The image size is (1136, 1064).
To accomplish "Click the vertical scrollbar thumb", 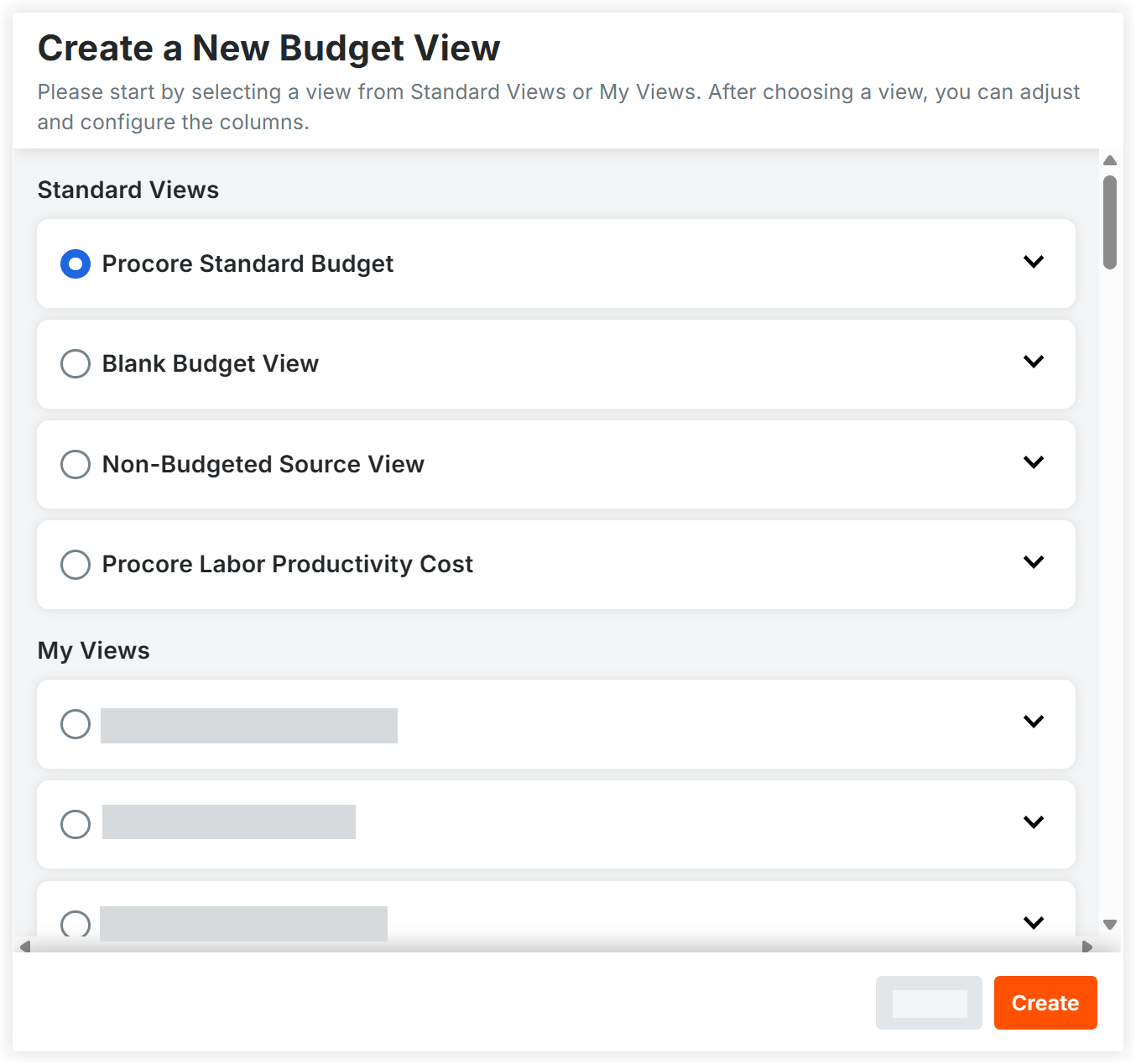I will [x=1110, y=222].
